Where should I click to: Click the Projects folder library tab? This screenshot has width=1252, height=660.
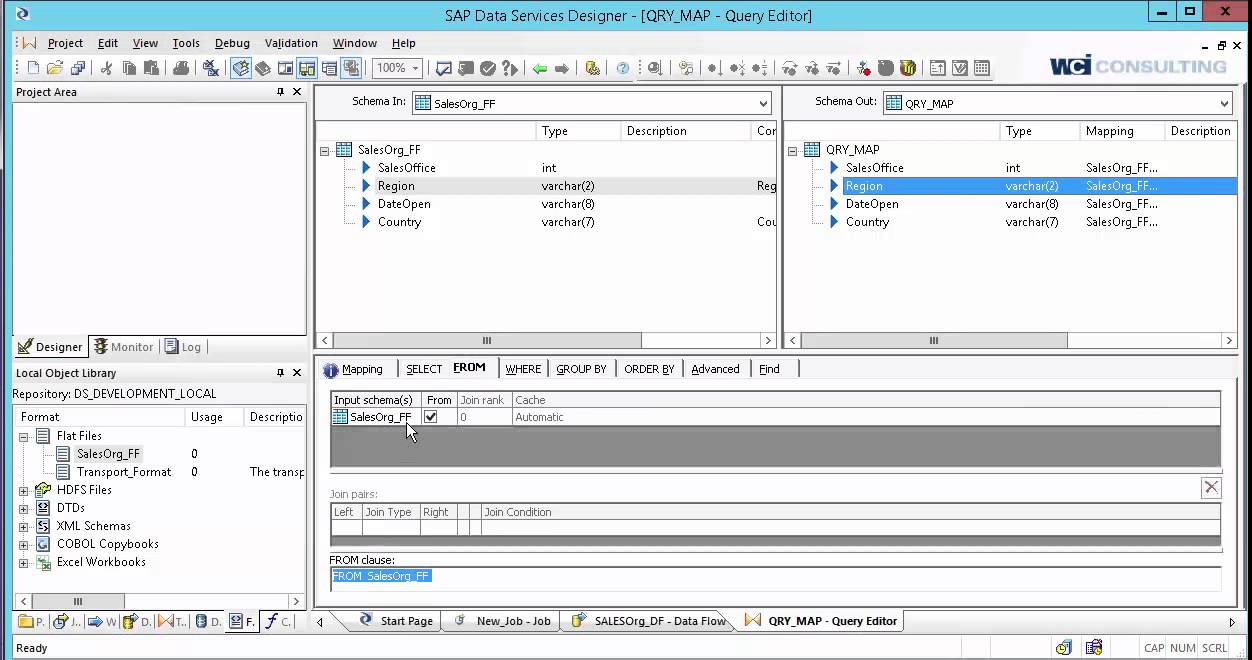(32, 621)
